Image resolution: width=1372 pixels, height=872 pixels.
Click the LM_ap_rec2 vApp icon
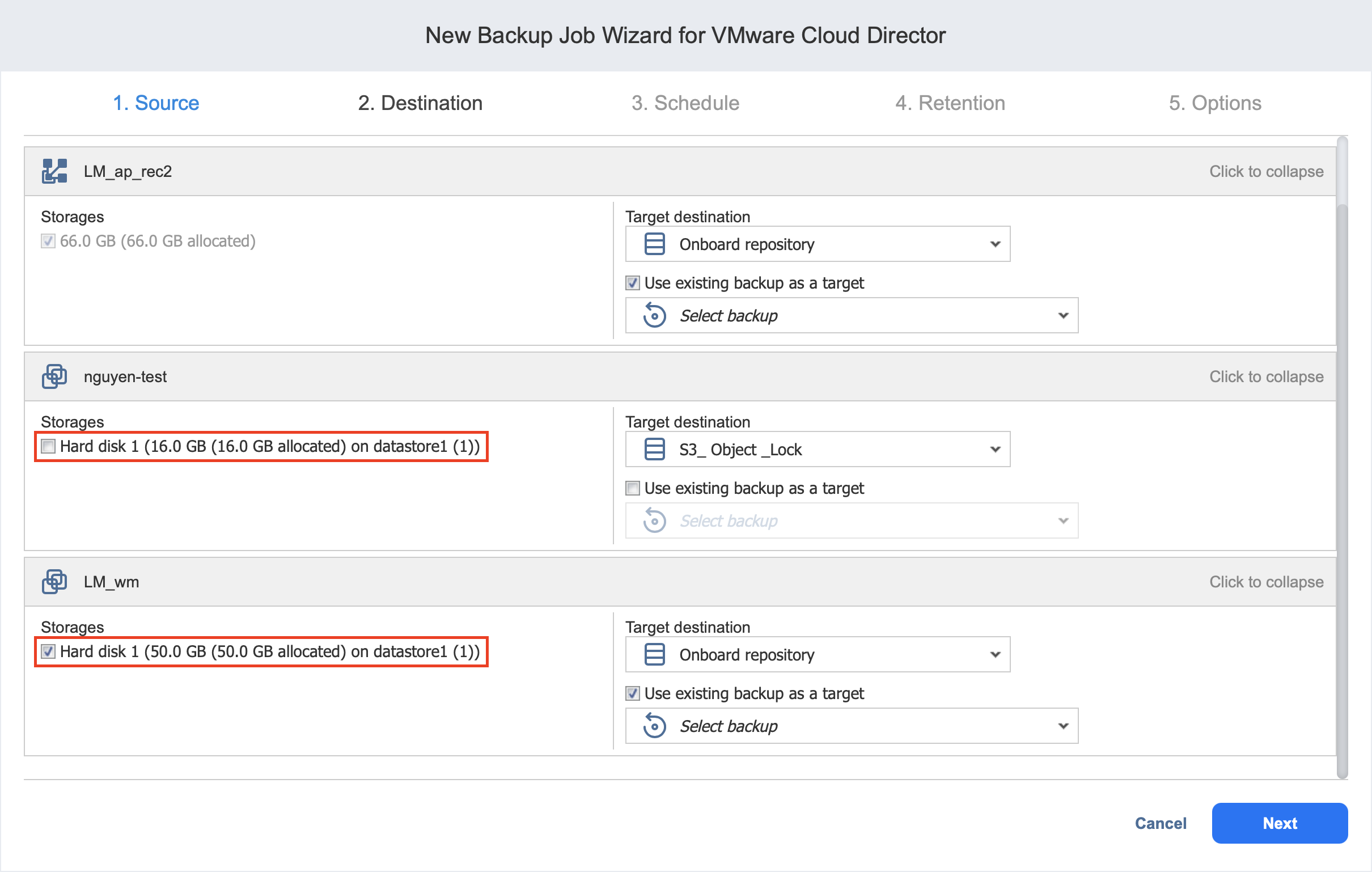54,171
